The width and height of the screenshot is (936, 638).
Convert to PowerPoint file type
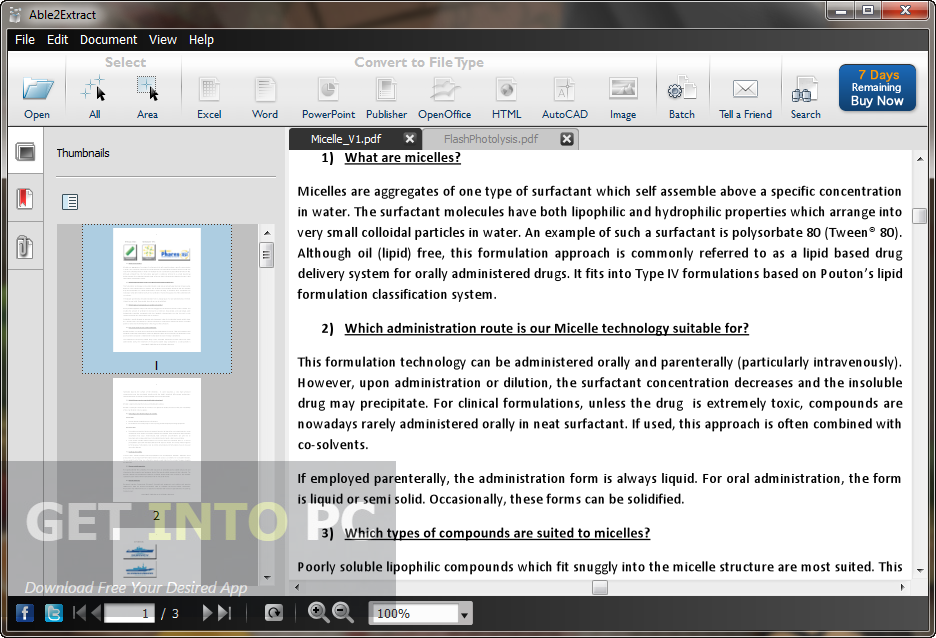coord(328,98)
